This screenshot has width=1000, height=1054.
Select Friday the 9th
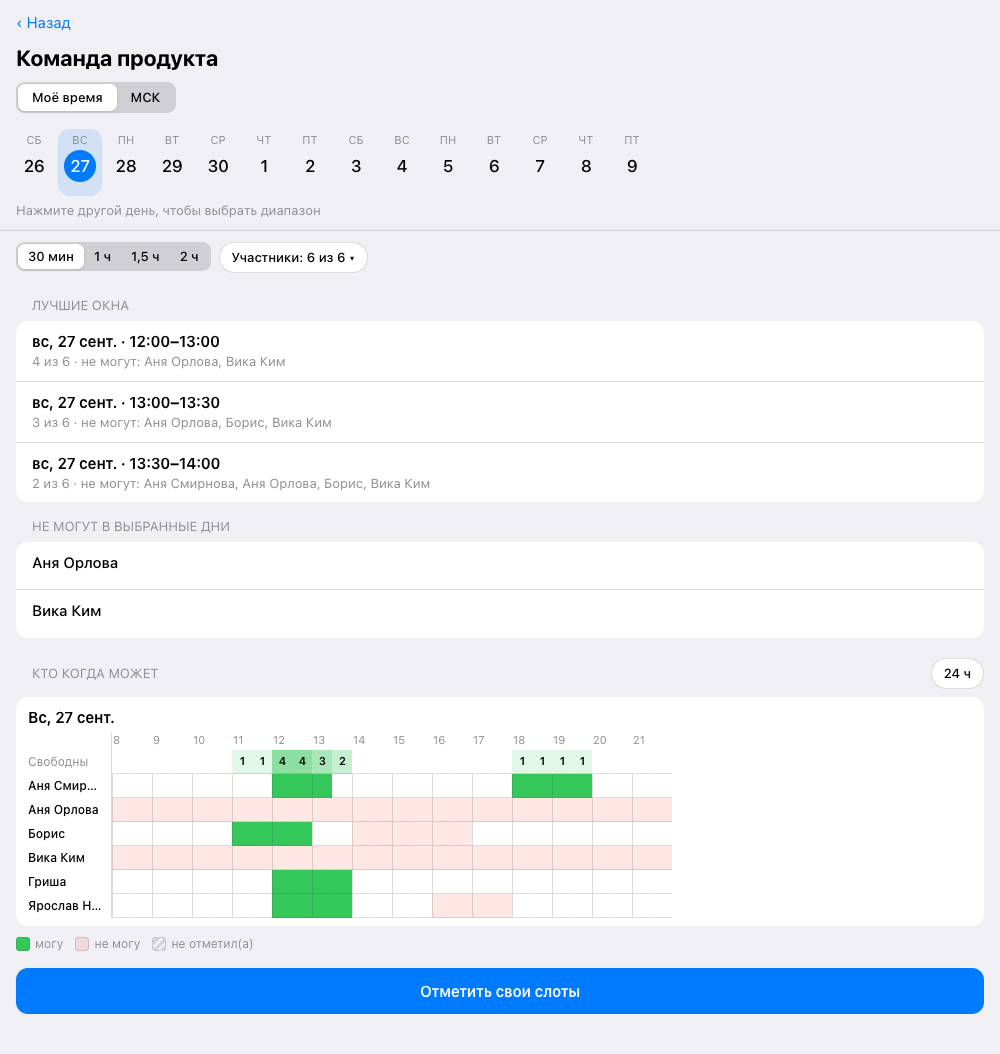[632, 161]
